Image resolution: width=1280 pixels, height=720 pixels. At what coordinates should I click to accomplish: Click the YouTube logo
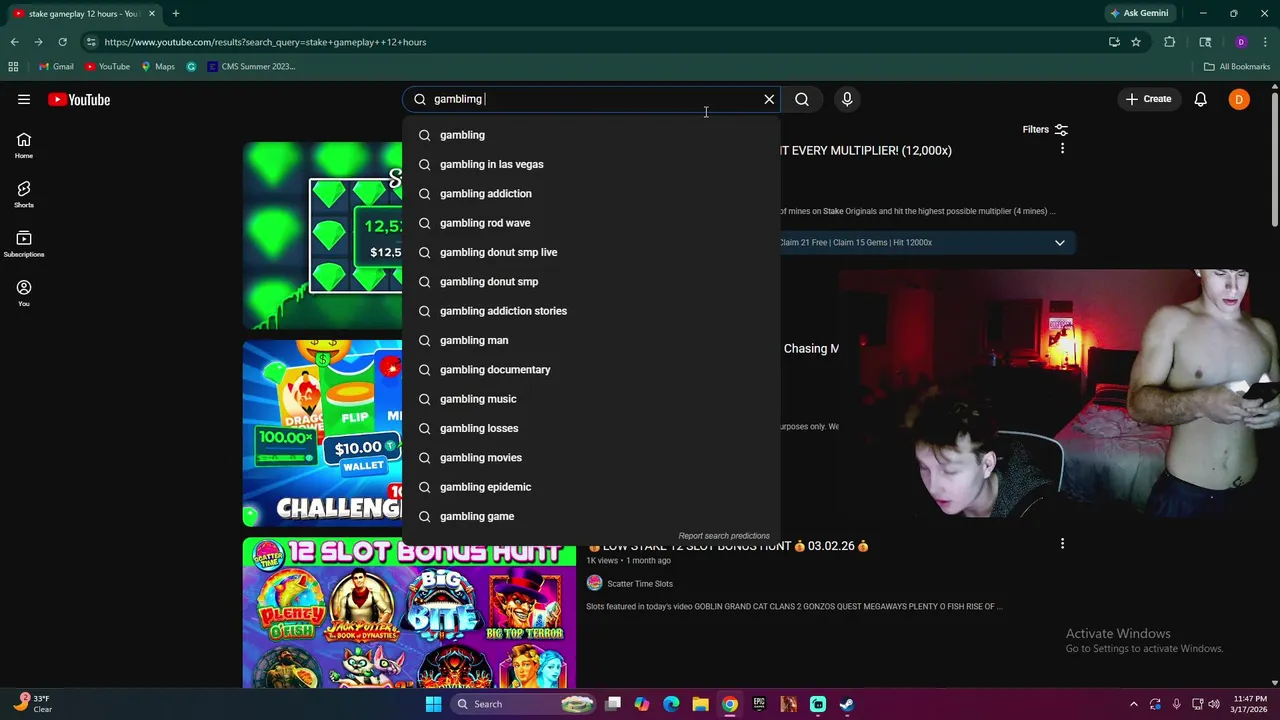click(x=79, y=99)
